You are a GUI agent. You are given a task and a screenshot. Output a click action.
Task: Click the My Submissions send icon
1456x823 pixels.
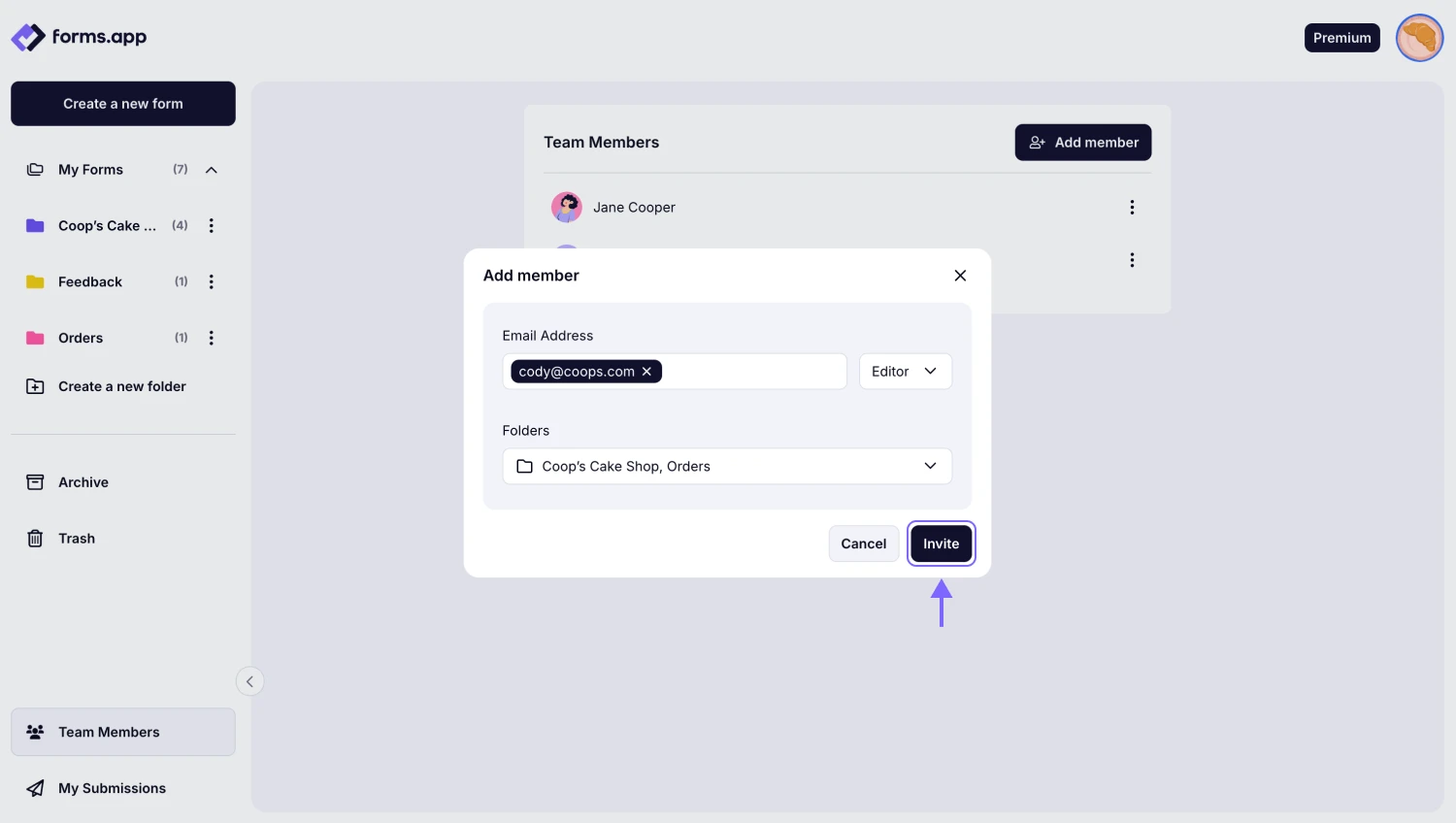(35, 787)
